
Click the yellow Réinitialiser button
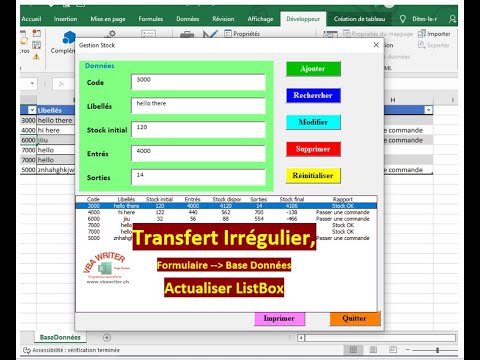(313, 176)
